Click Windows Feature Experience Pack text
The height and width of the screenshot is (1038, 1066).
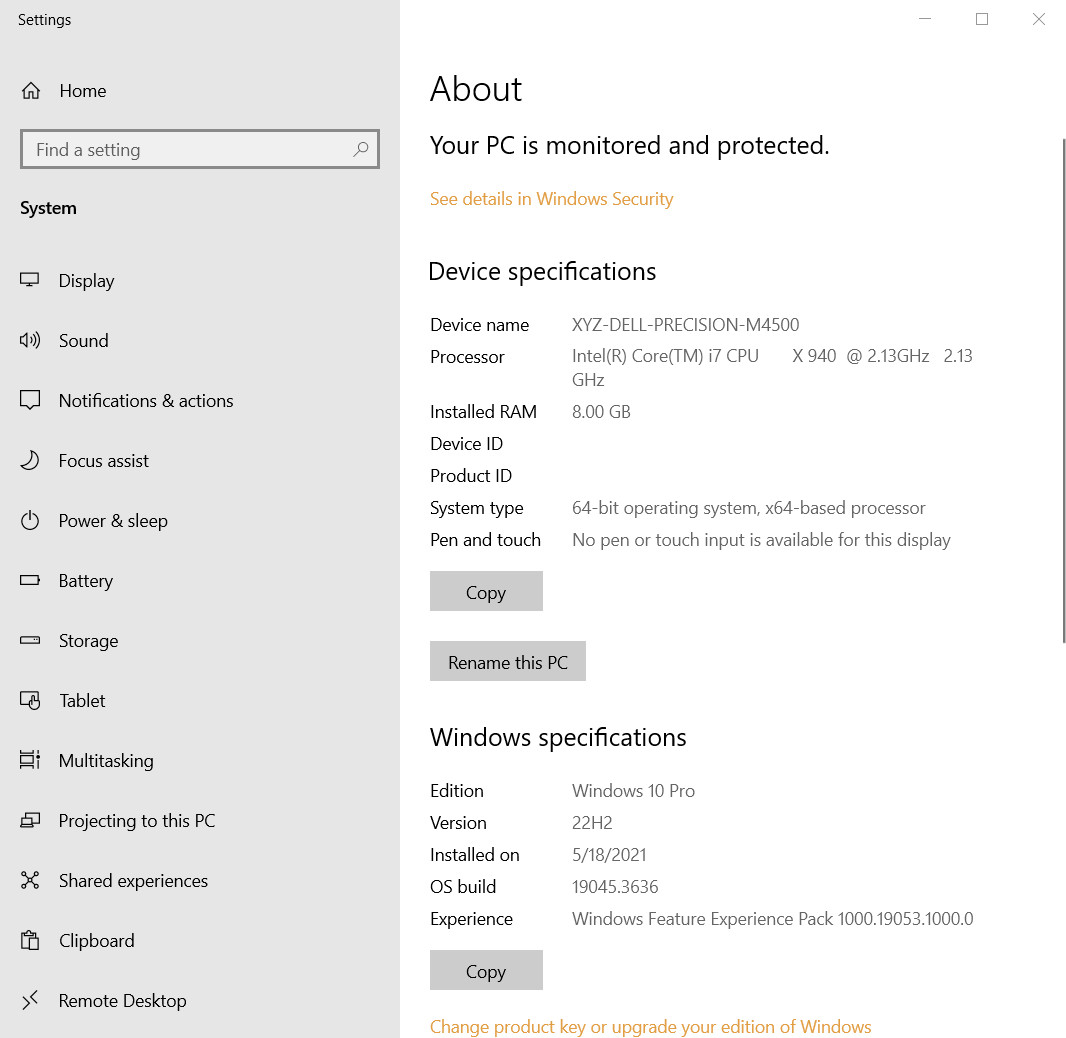click(772, 918)
